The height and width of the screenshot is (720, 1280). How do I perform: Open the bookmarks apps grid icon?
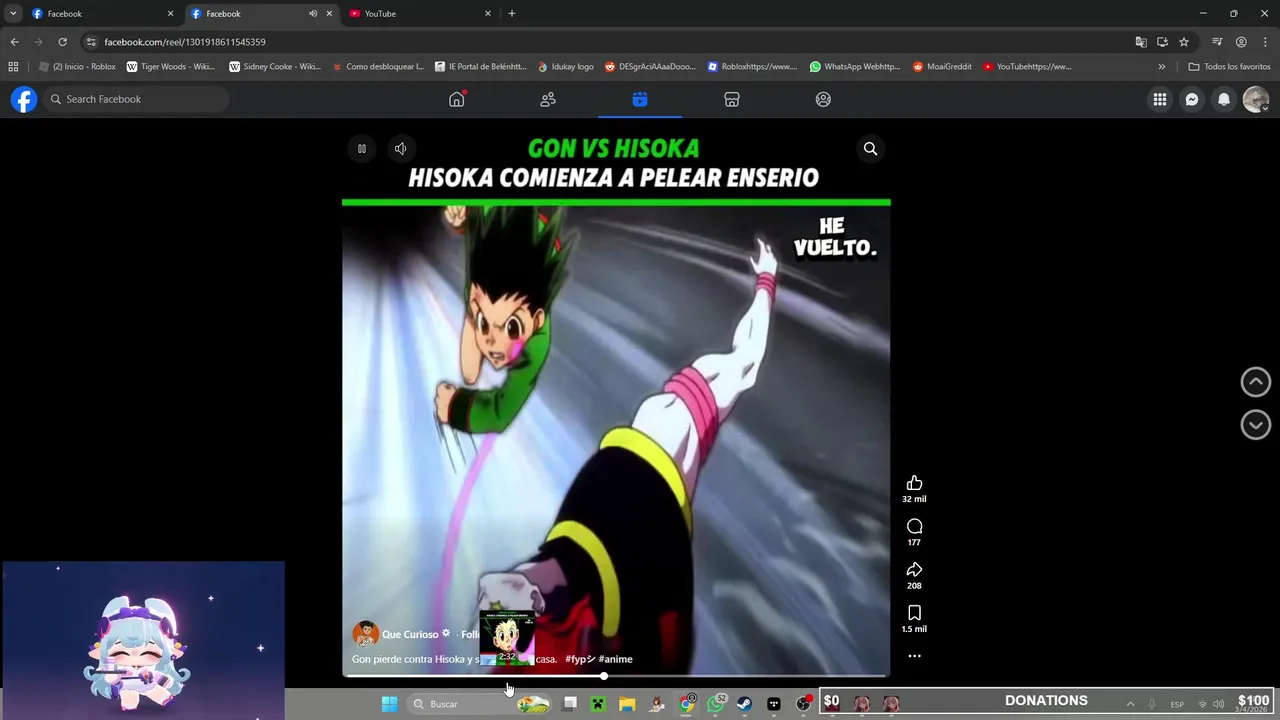[13, 67]
